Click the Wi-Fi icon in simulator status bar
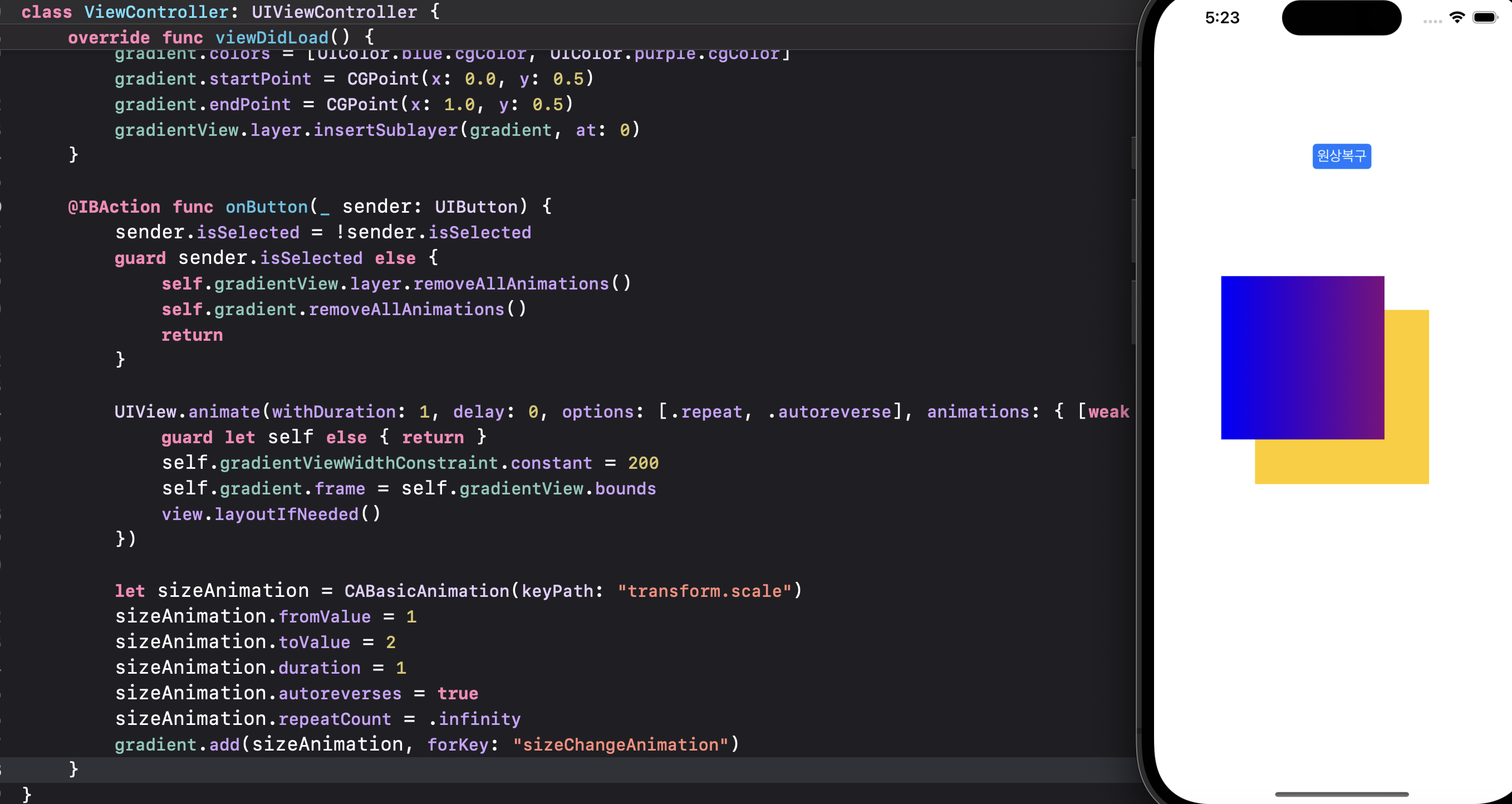 tap(1457, 18)
